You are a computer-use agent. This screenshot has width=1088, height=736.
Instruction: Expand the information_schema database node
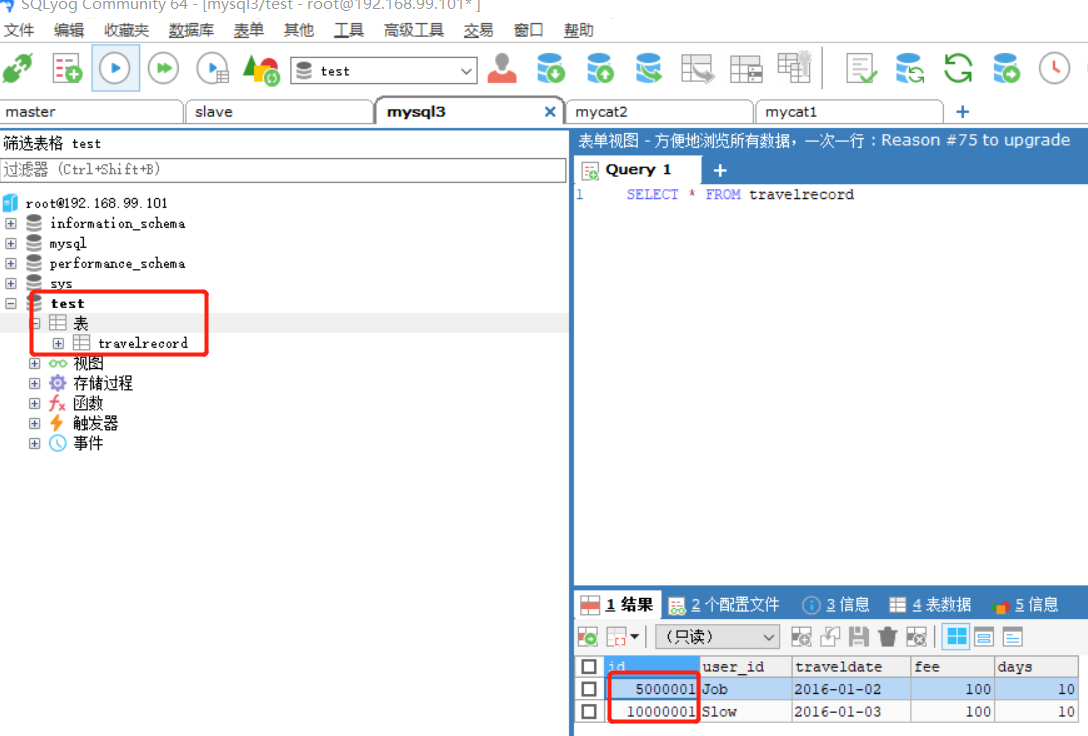[x=10, y=223]
